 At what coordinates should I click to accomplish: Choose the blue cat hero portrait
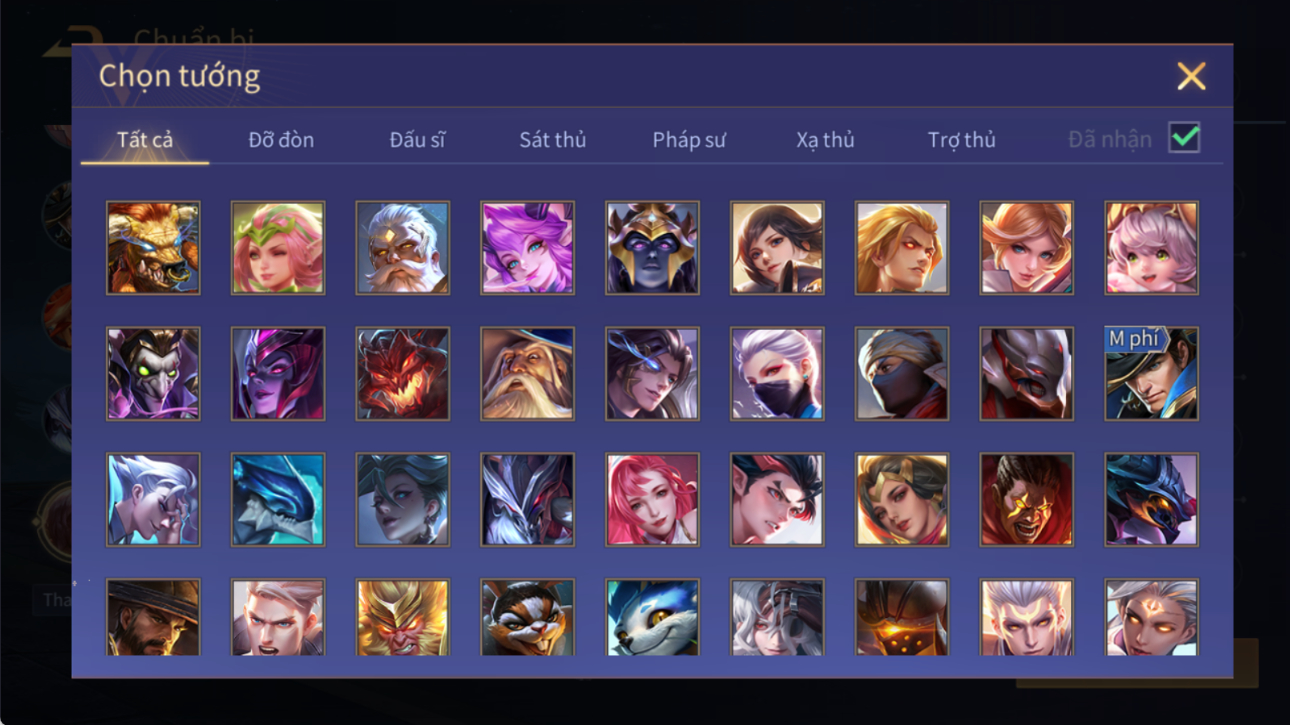[652, 617]
